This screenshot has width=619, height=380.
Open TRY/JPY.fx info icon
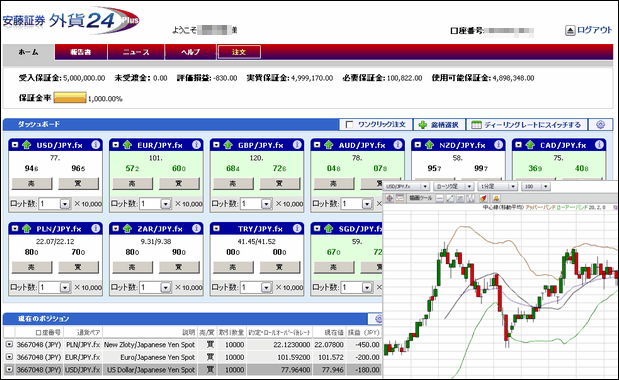297,228
